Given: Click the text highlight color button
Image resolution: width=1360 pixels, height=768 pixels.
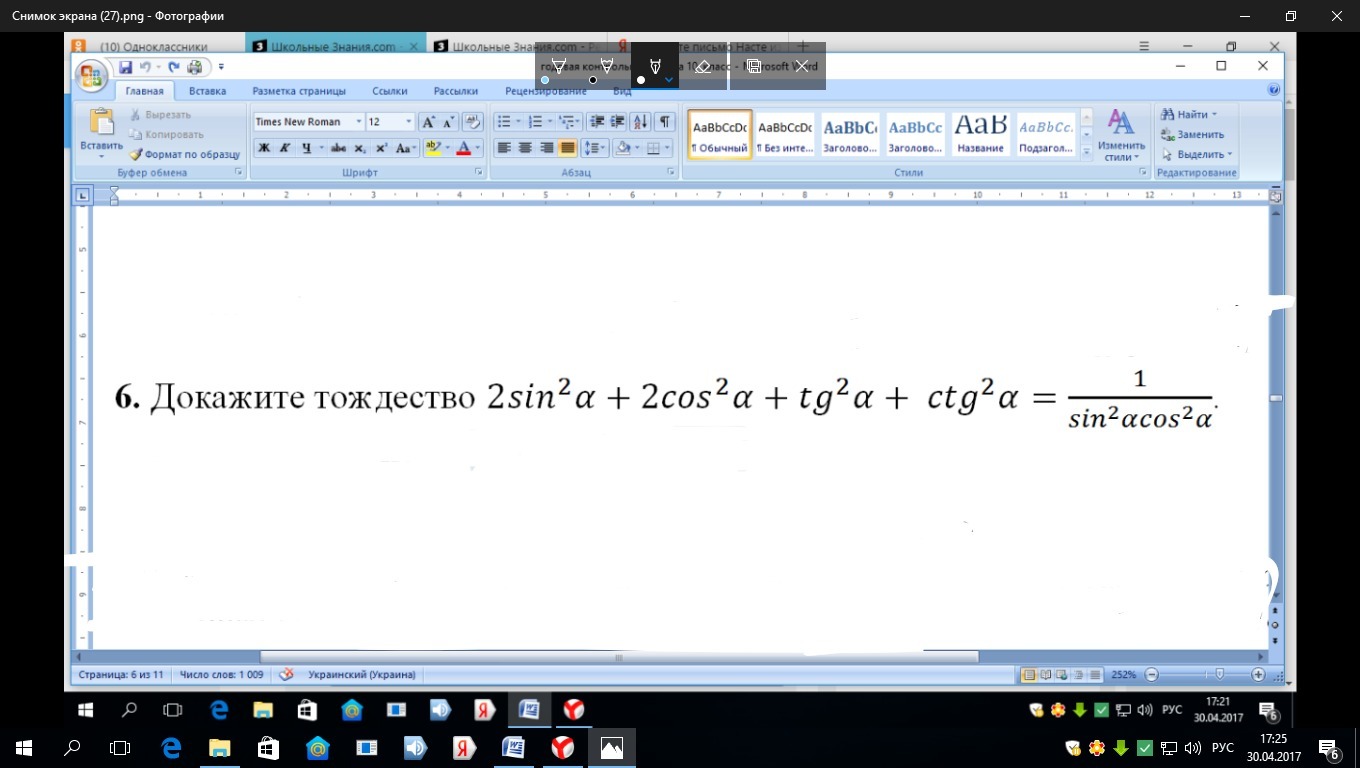Looking at the screenshot, I should (433, 148).
